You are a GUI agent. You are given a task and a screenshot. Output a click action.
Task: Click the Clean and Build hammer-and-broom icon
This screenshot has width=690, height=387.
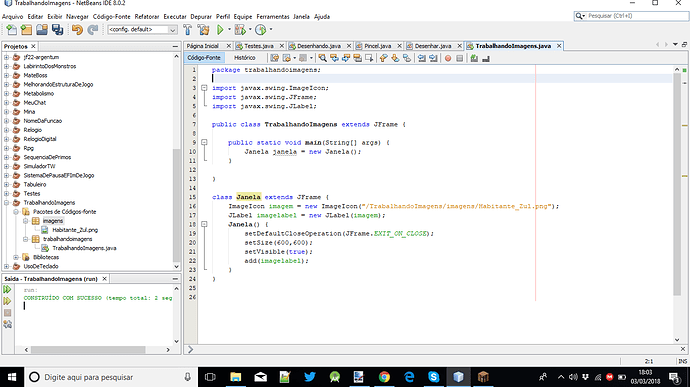203,29
